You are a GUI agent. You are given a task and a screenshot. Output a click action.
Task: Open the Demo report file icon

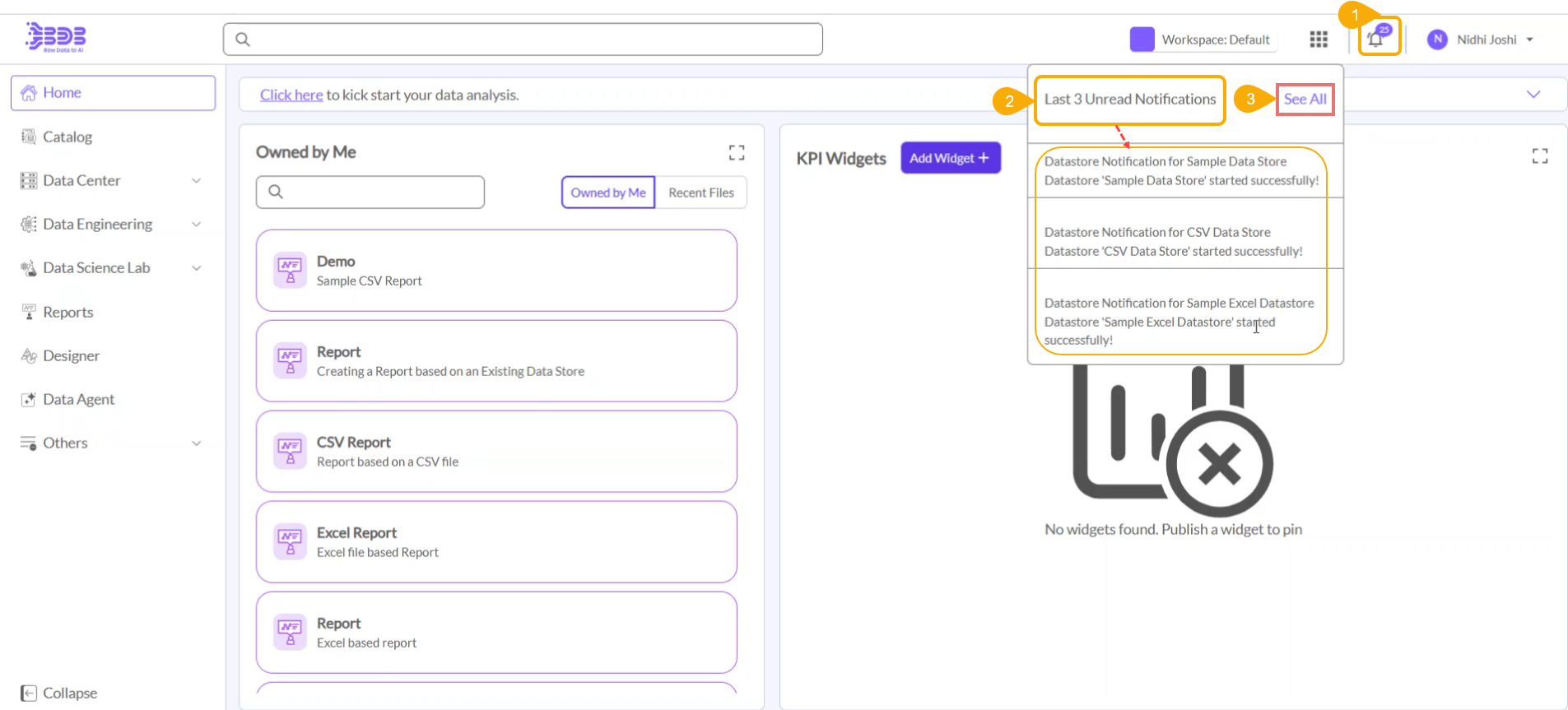tap(290, 269)
